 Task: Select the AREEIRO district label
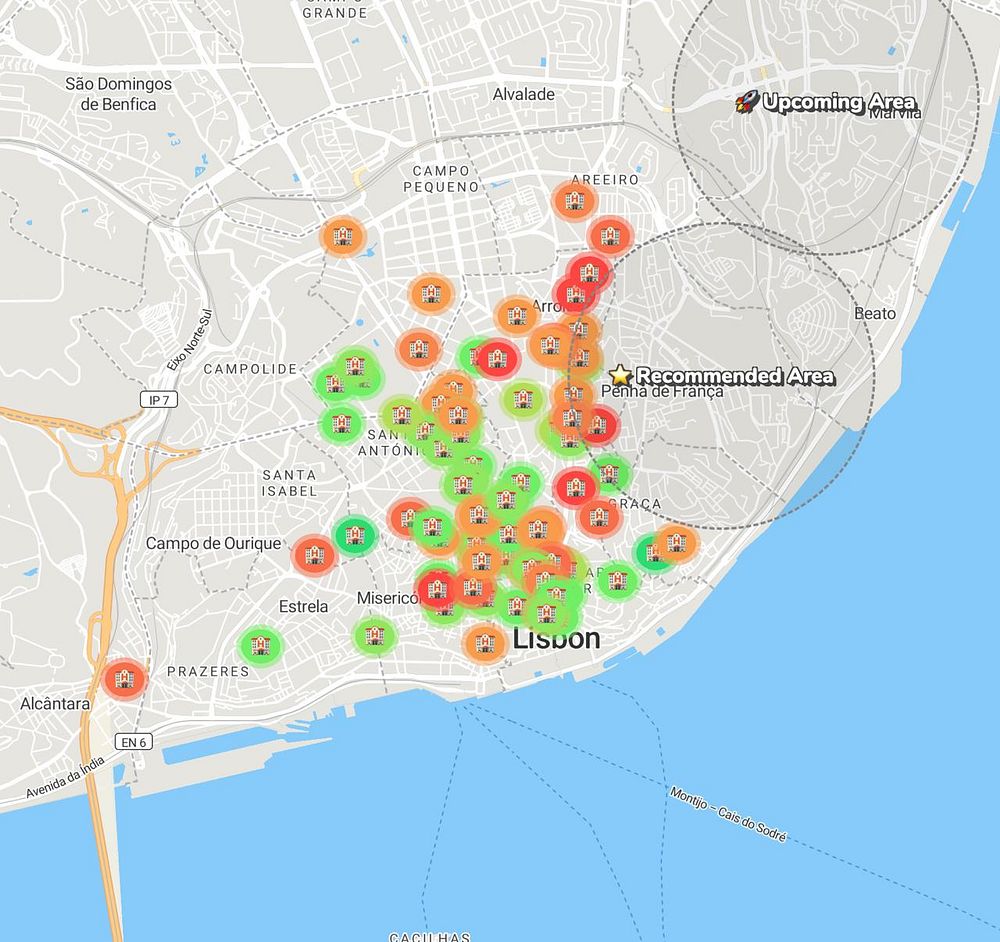(x=605, y=180)
